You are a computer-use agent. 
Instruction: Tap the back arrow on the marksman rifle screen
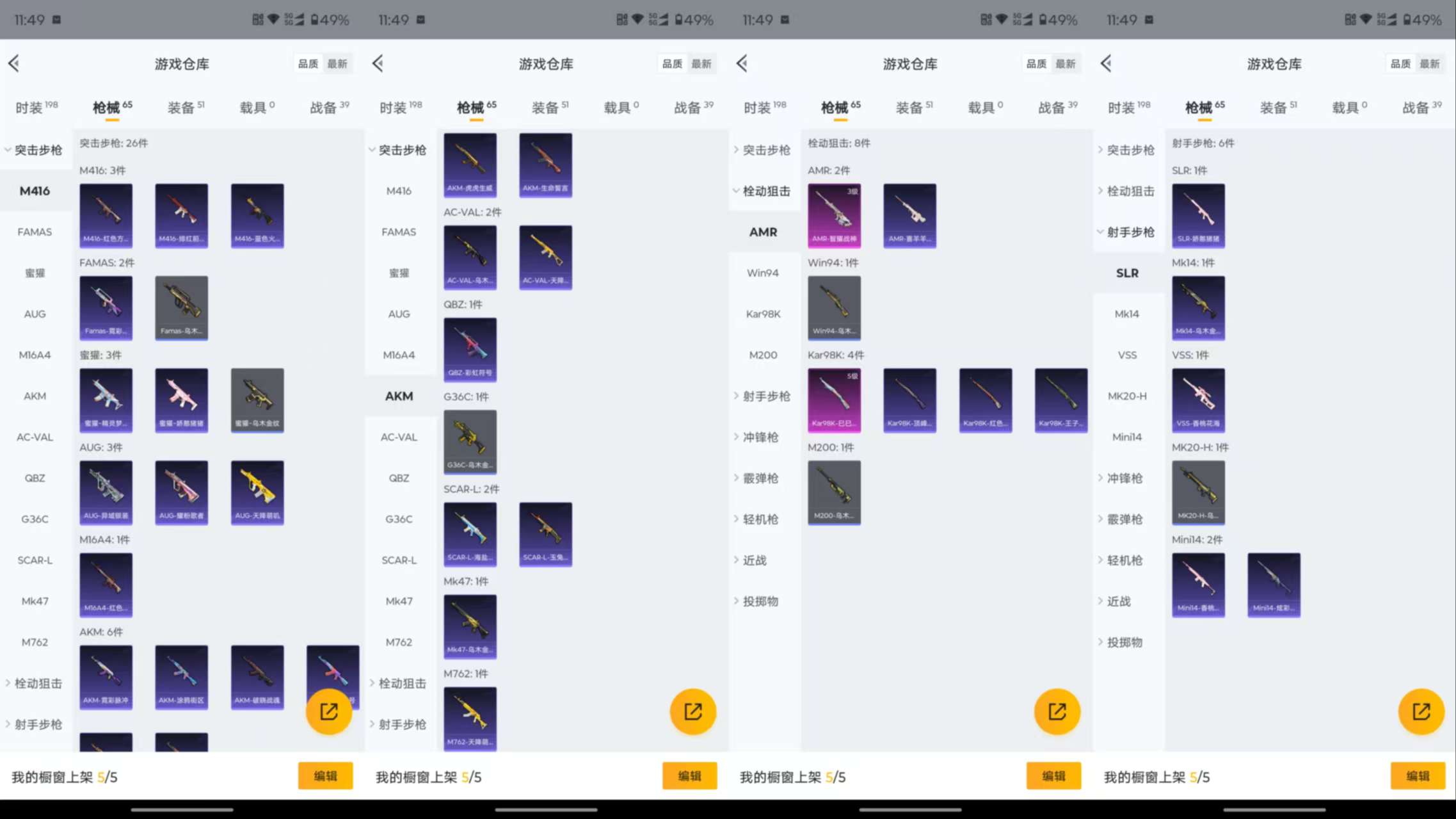1105,63
